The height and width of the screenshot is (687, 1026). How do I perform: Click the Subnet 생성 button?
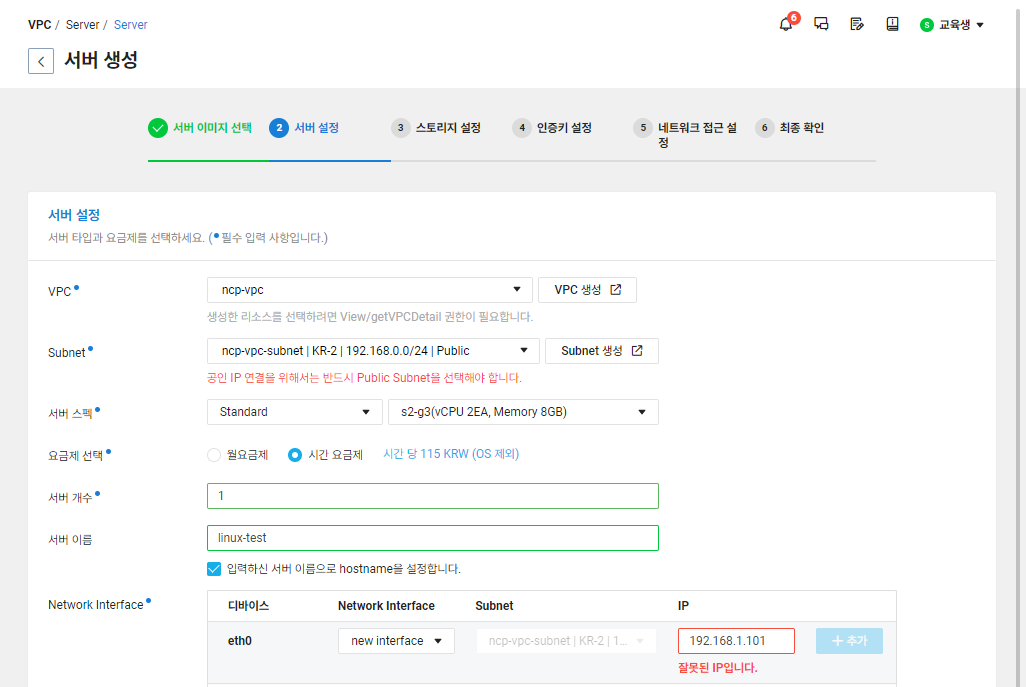pos(601,351)
